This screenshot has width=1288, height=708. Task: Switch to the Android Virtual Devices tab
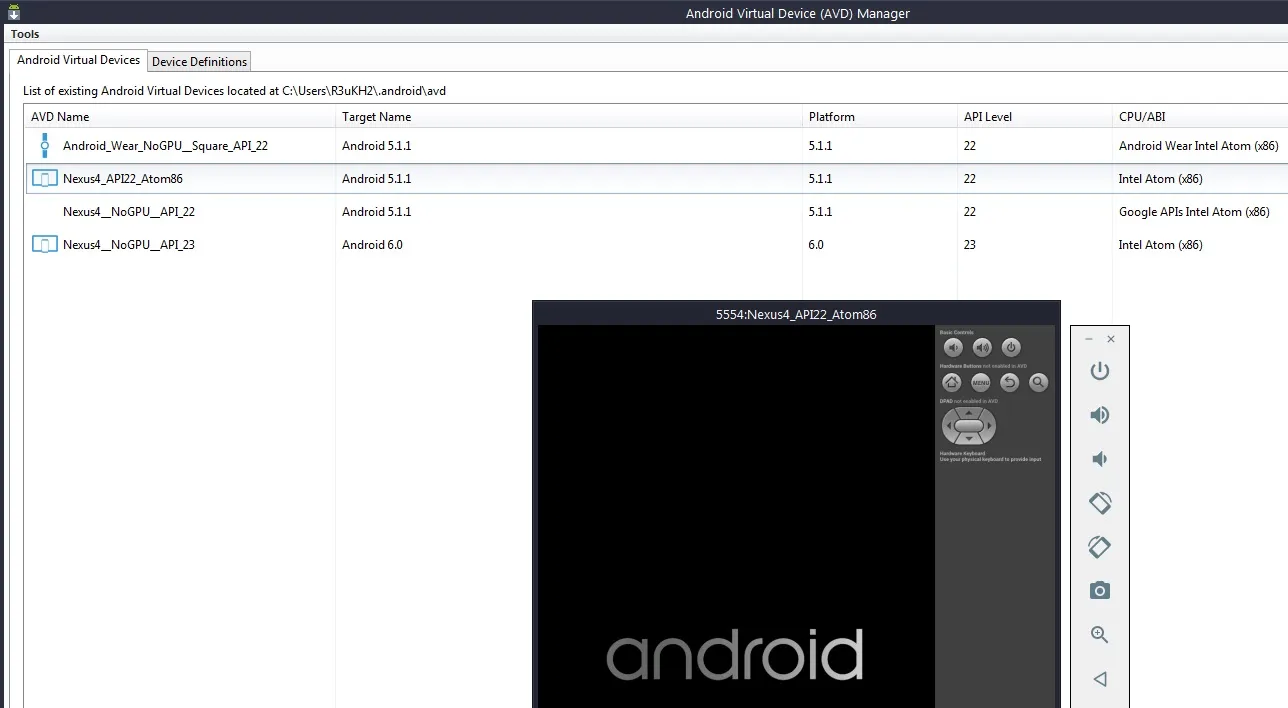79,60
